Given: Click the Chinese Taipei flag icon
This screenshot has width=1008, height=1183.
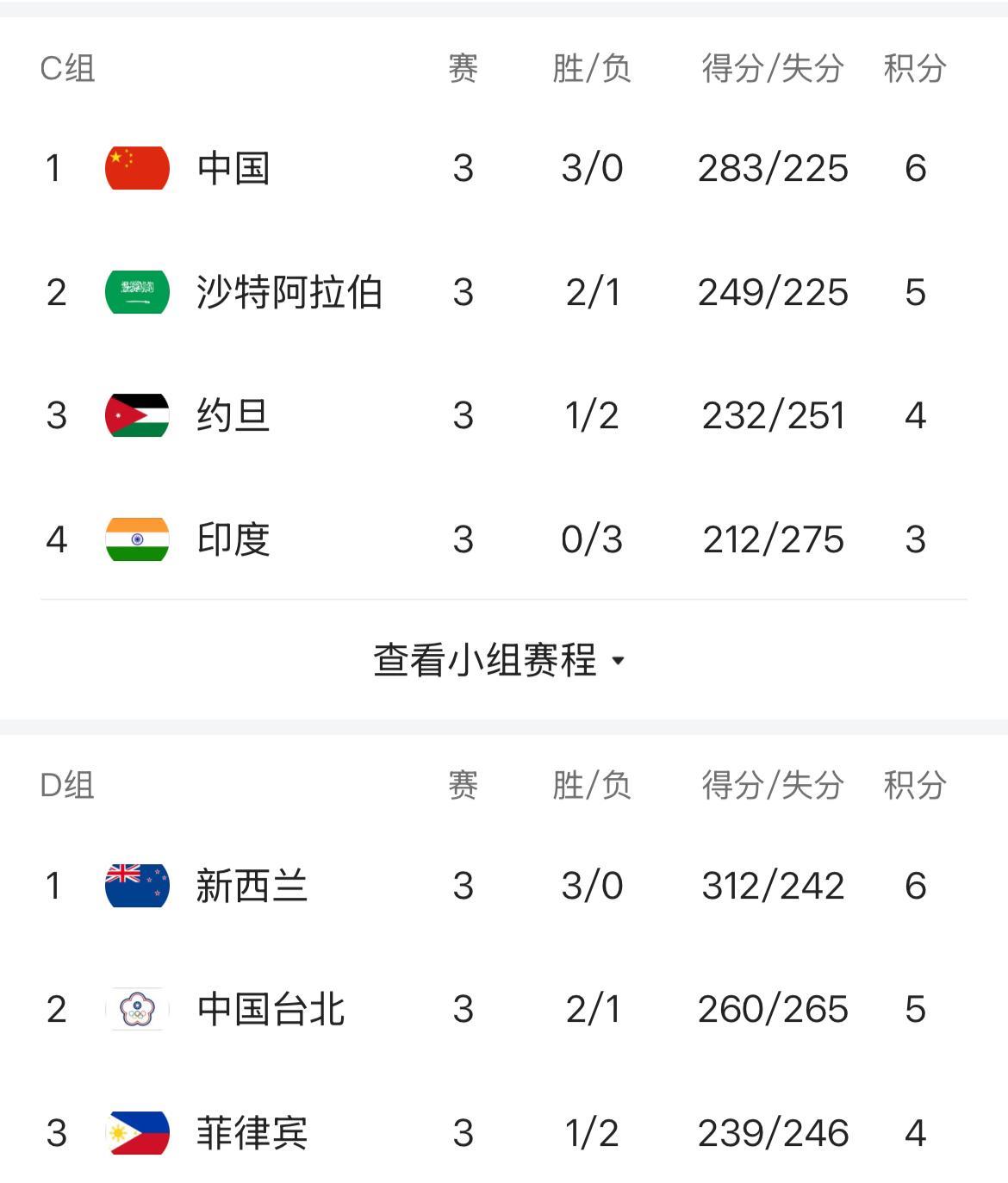Looking at the screenshot, I should coord(137,1009).
